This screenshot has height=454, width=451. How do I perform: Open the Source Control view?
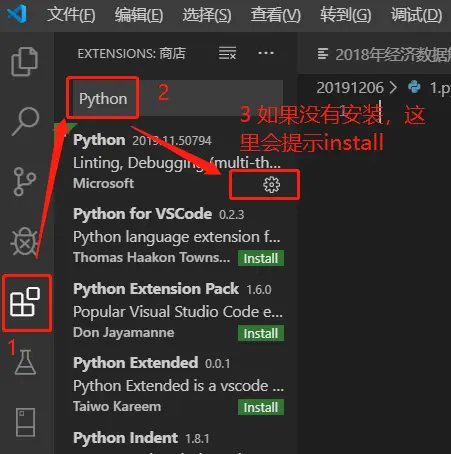point(25,182)
